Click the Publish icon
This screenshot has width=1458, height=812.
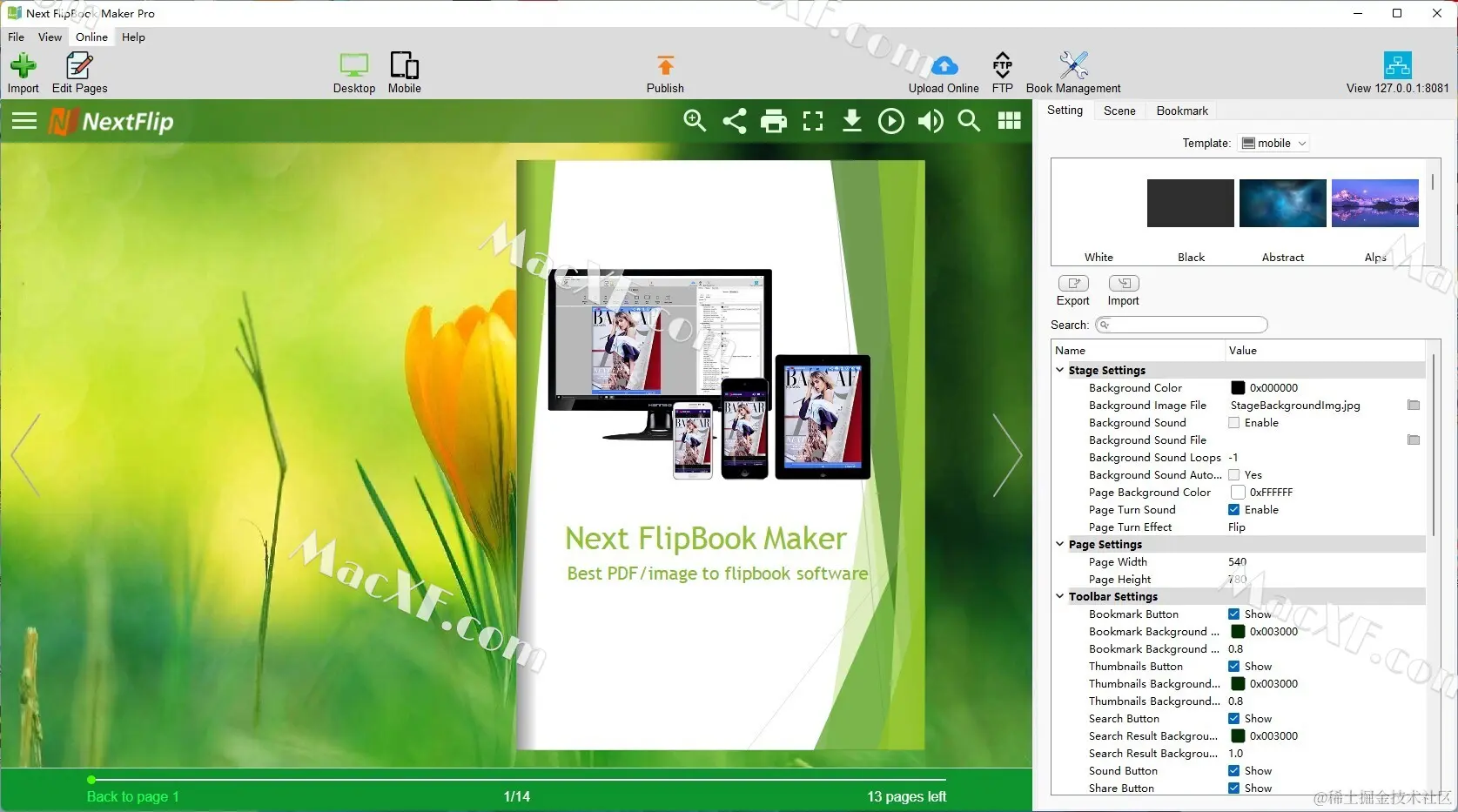pyautogui.click(x=666, y=66)
